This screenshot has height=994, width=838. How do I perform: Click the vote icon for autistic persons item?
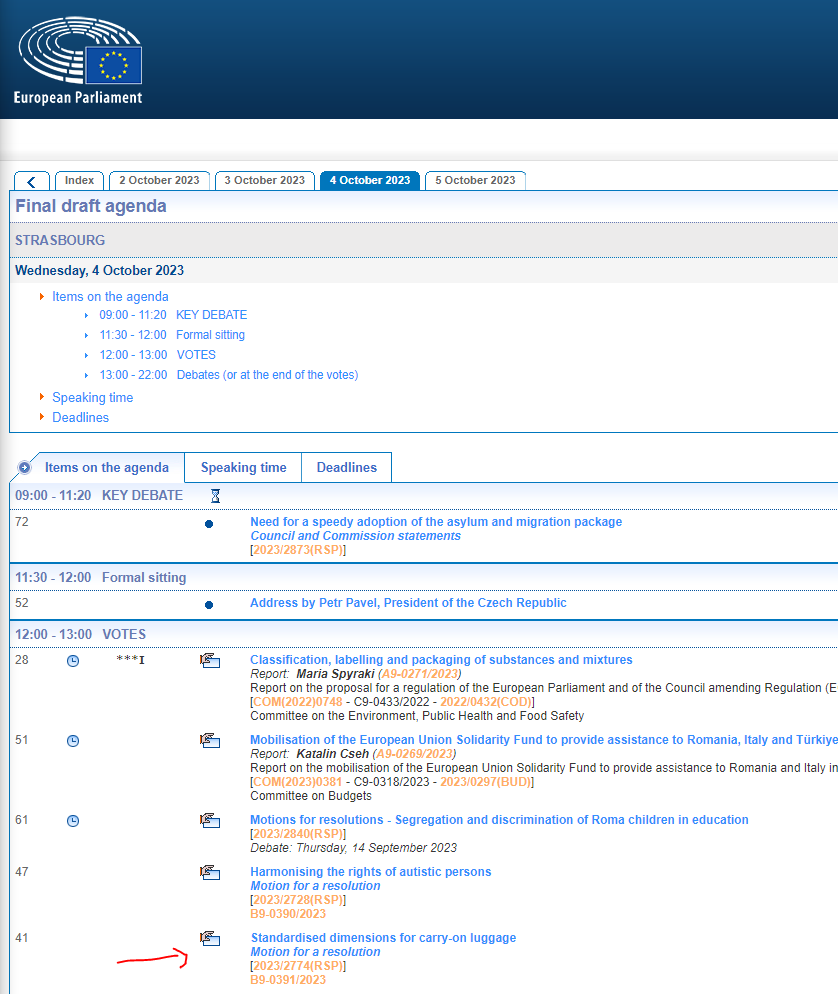210,872
